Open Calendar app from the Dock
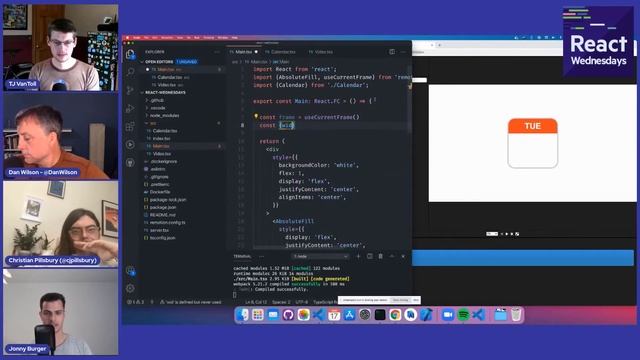Image resolution: width=640 pixels, height=360 pixels. [334, 315]
